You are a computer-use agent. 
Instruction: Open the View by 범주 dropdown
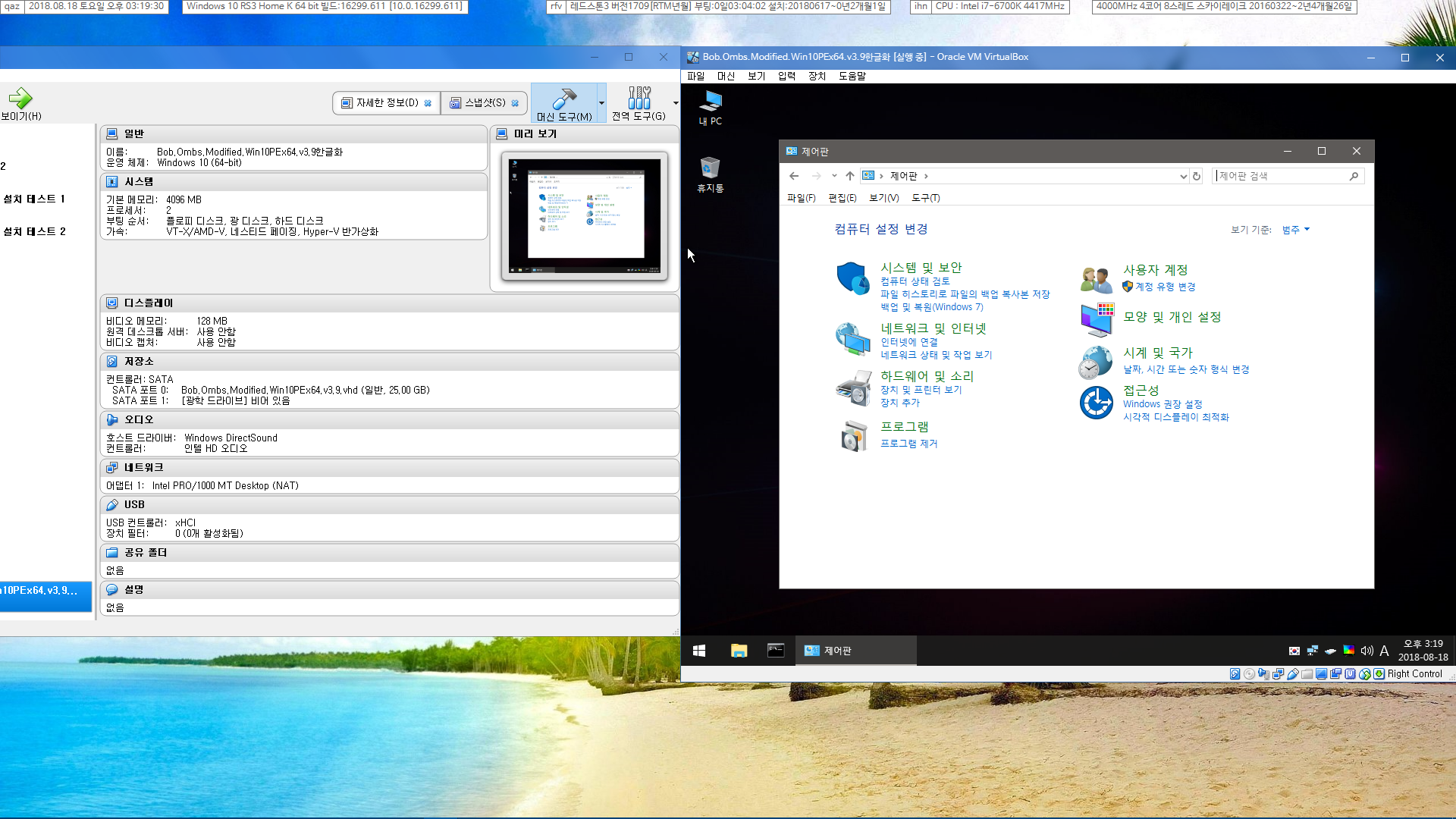(x=1296, y=230)
